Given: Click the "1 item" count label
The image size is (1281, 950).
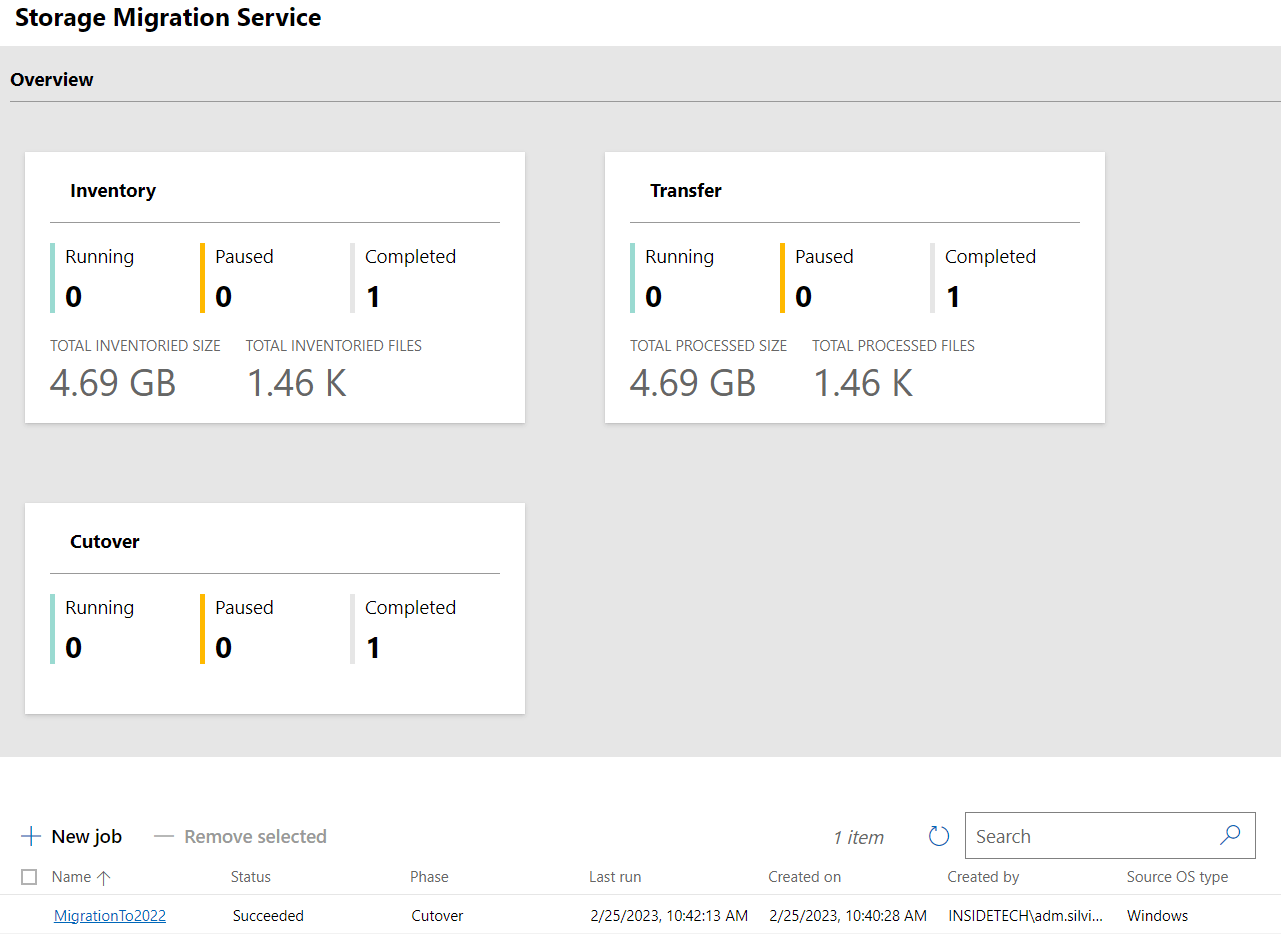Looking at the screenshot, I should tap(859, 837).
